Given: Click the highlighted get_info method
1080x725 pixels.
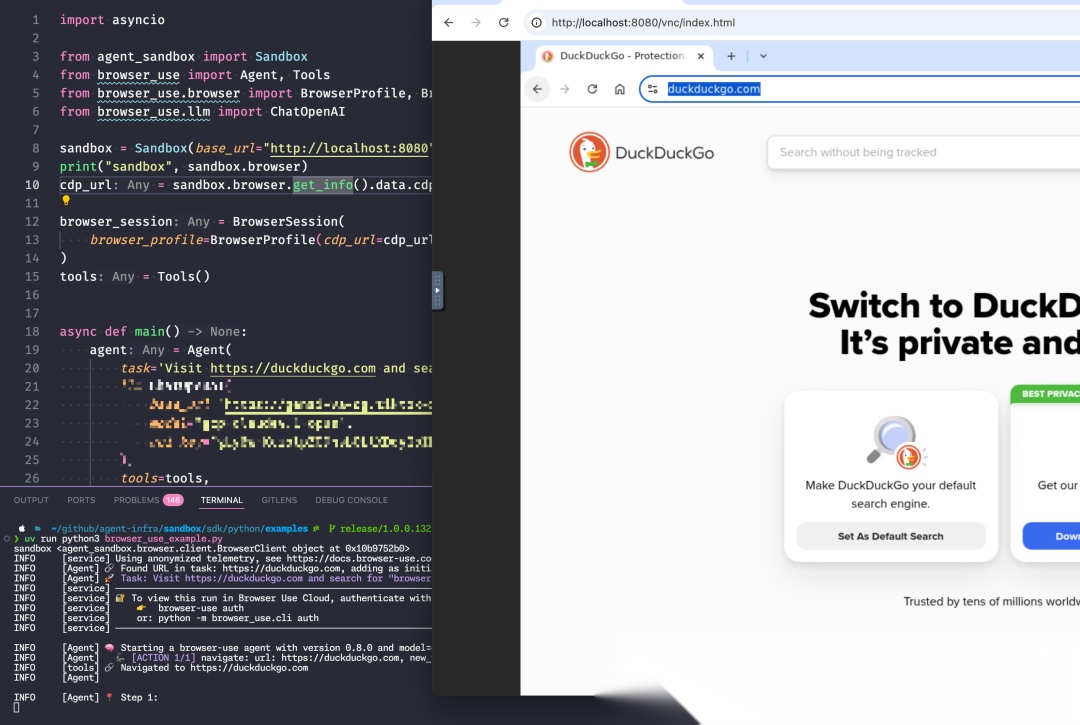Looking at the screenshot, I should (322, 185).
